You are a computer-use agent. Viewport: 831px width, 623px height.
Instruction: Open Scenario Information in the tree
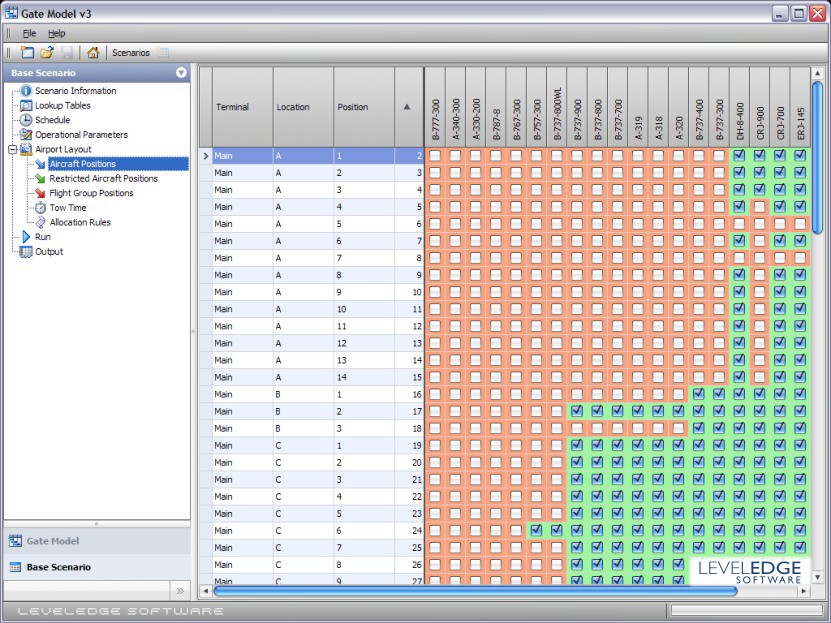tap(75, 91)
